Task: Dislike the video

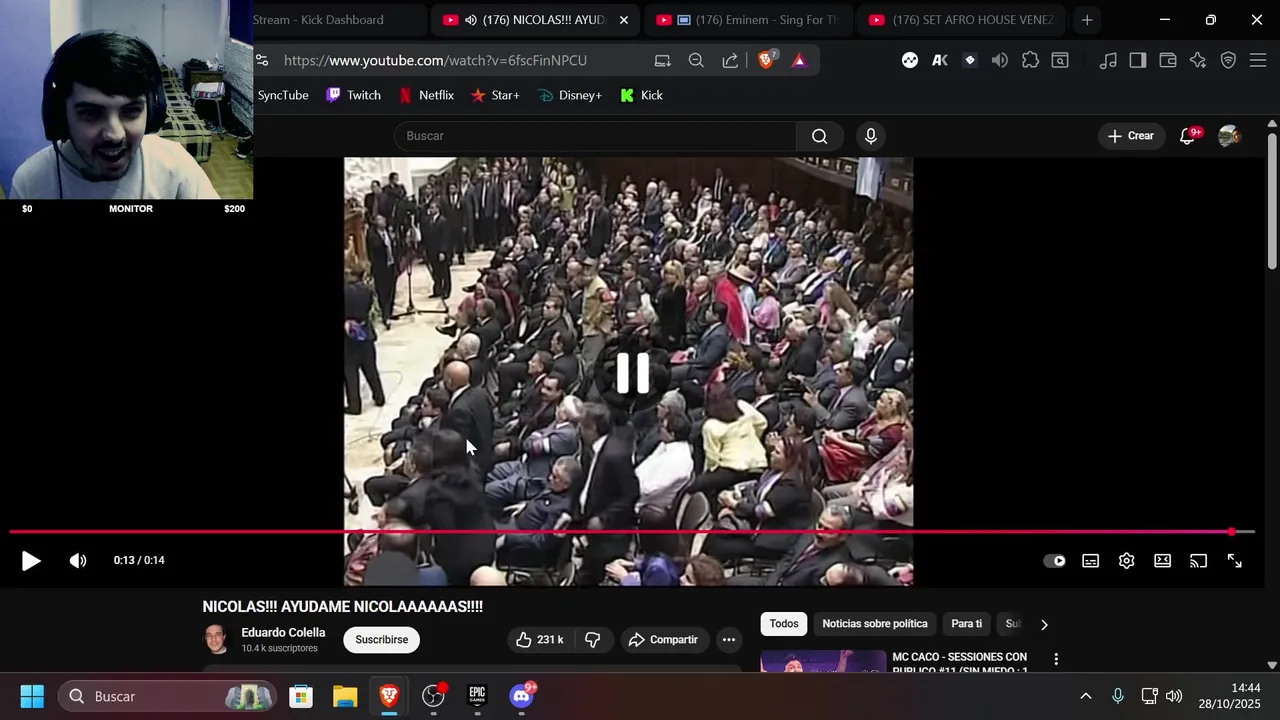Action: click(593, 640)
